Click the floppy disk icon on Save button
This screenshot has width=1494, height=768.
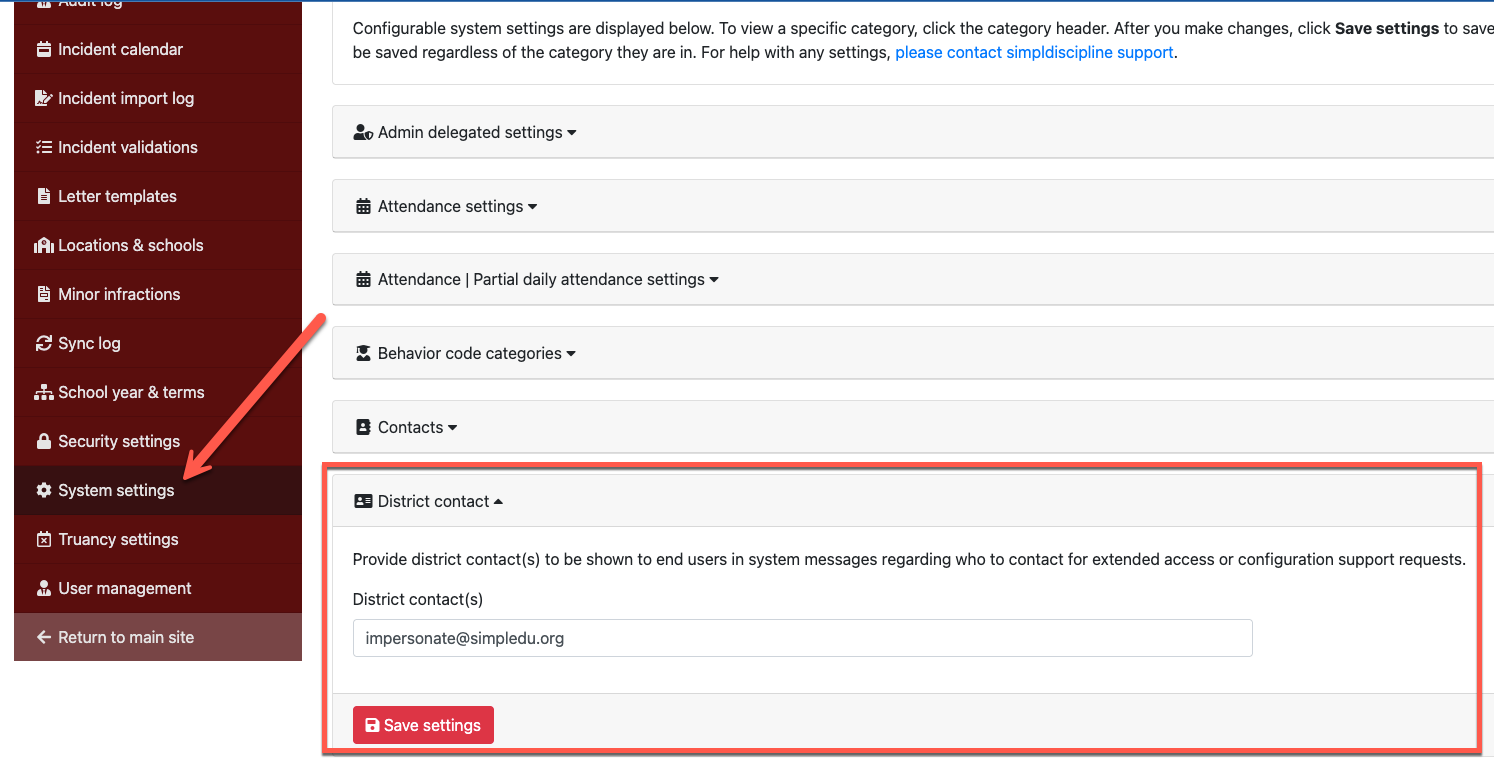[372, 725]
